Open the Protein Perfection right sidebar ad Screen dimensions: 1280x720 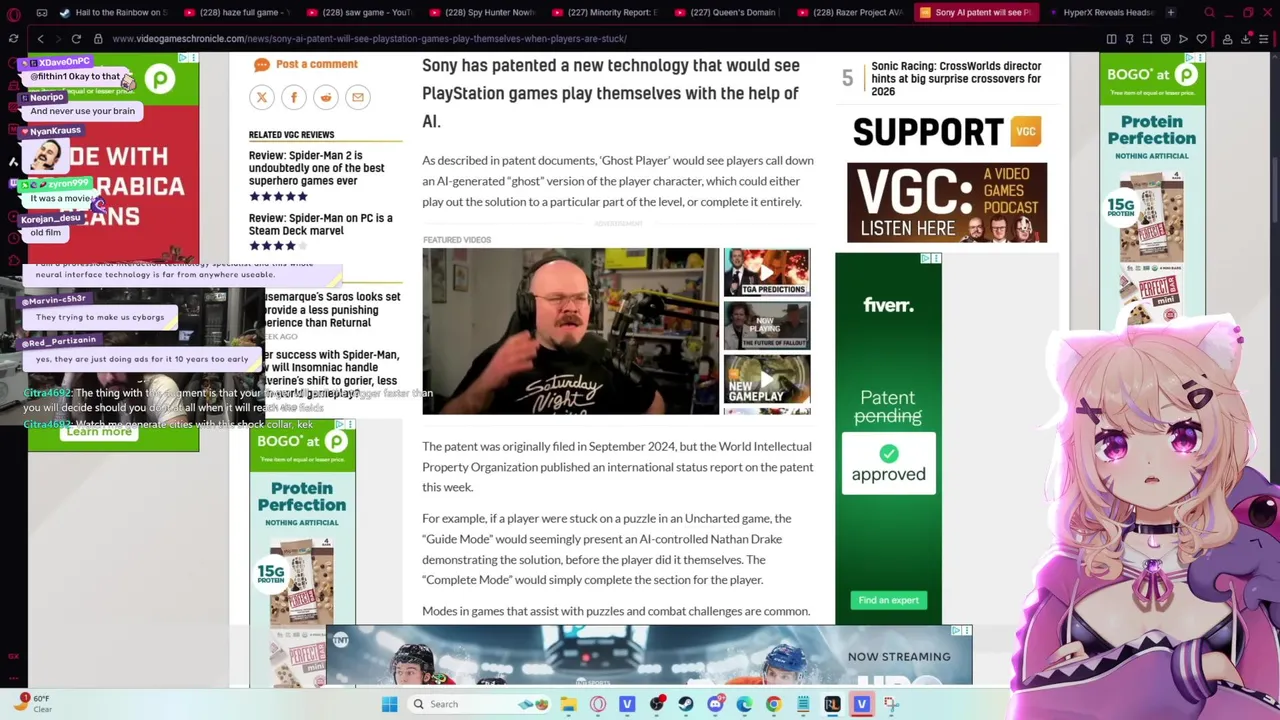[x=1152, y=190]
